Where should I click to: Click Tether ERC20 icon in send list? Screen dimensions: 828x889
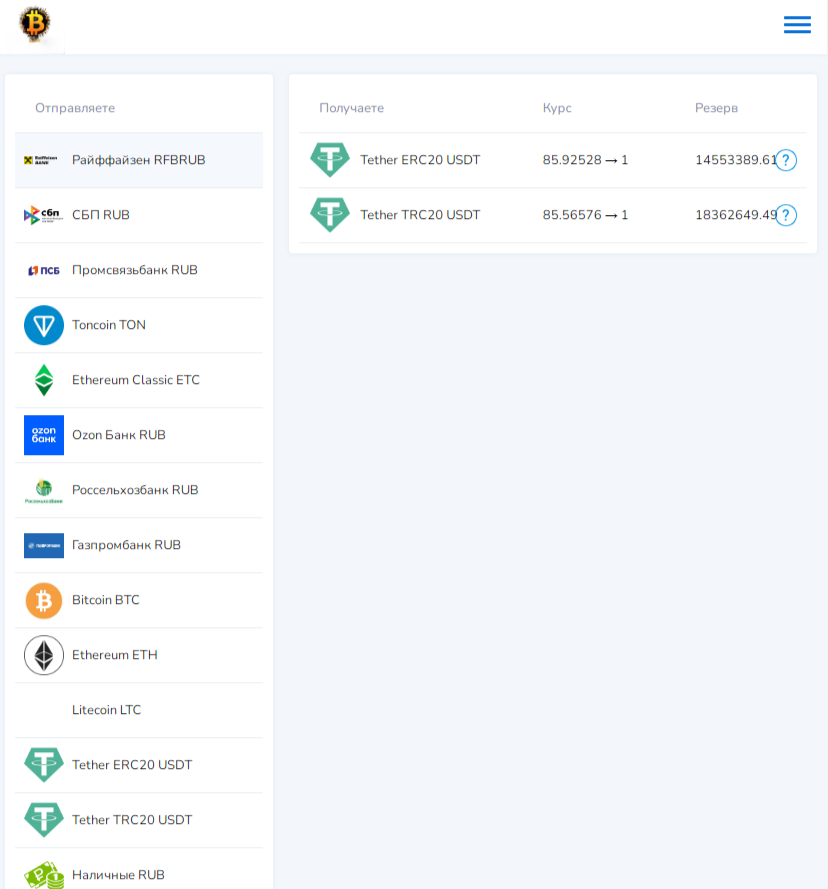click(x=44, y=765)
